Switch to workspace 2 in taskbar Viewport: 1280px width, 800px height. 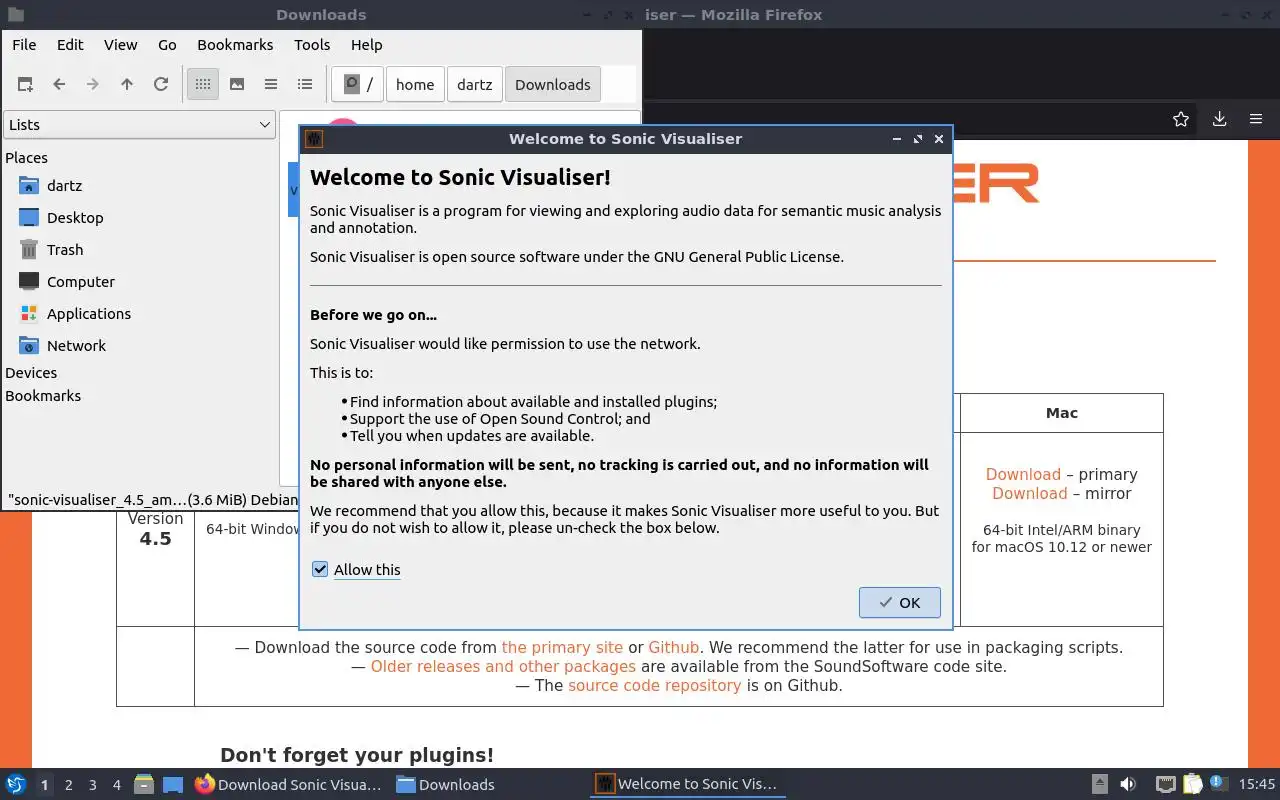click(68, 785)
